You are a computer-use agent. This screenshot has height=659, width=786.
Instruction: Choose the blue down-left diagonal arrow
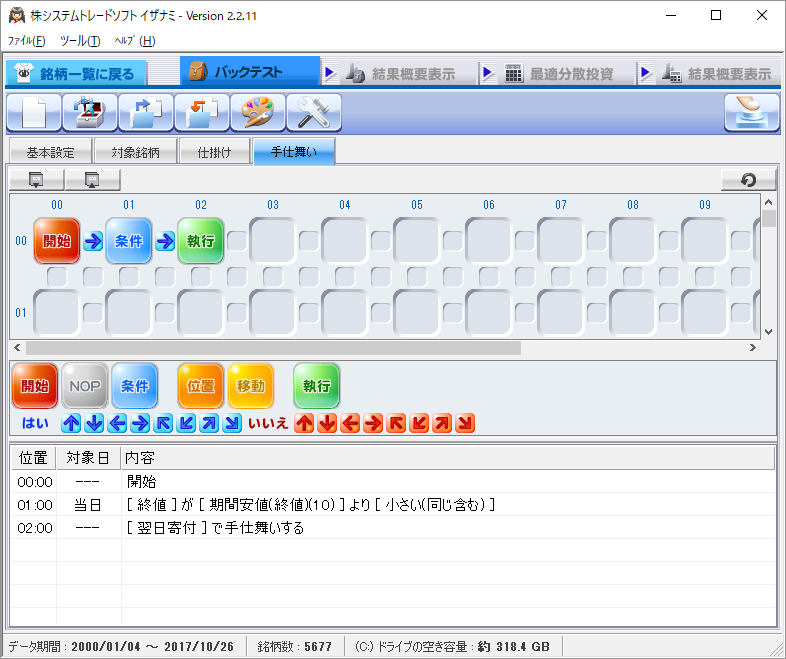(x=186, y=423)
